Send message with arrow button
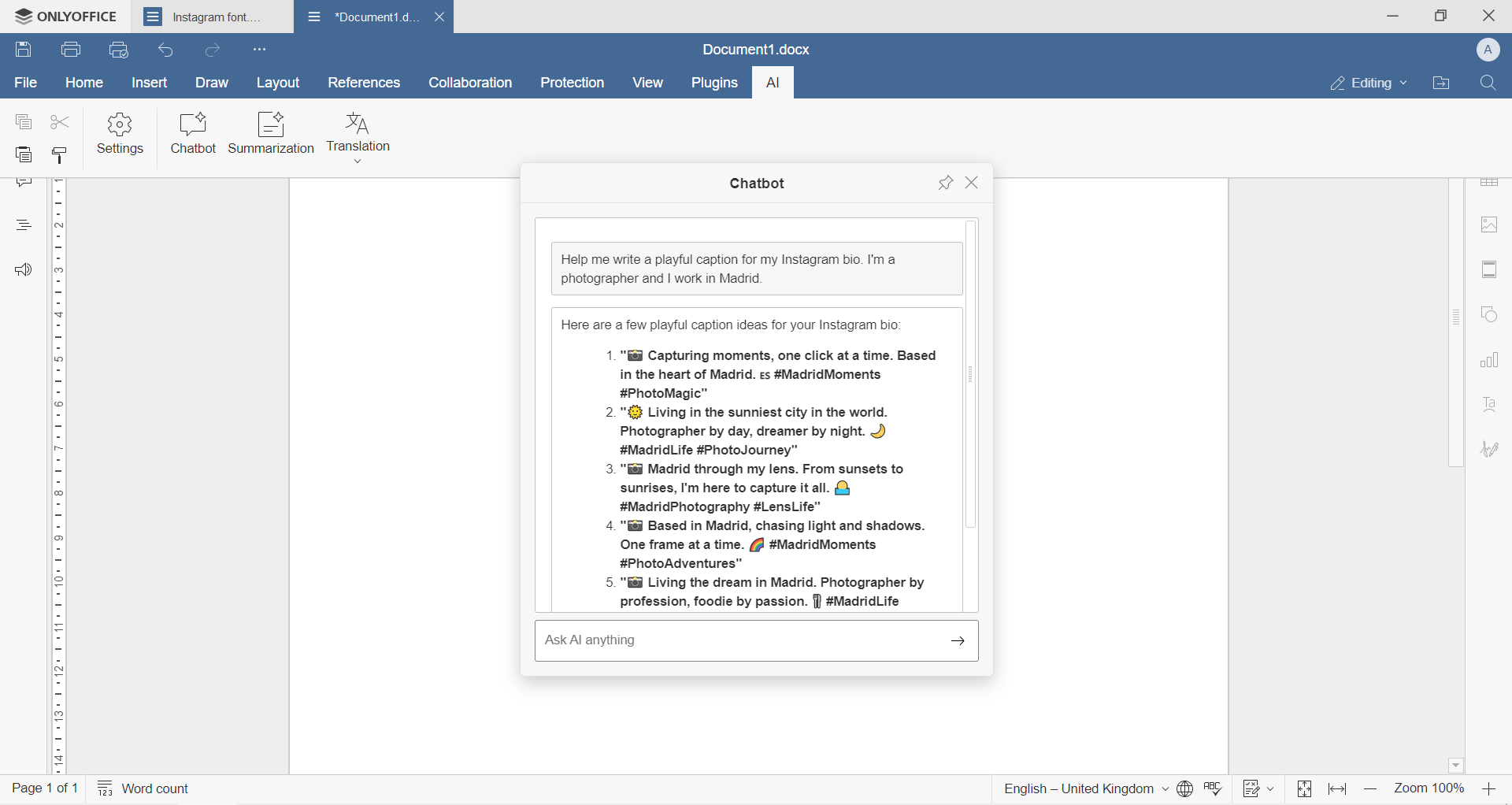 (958, 641)
